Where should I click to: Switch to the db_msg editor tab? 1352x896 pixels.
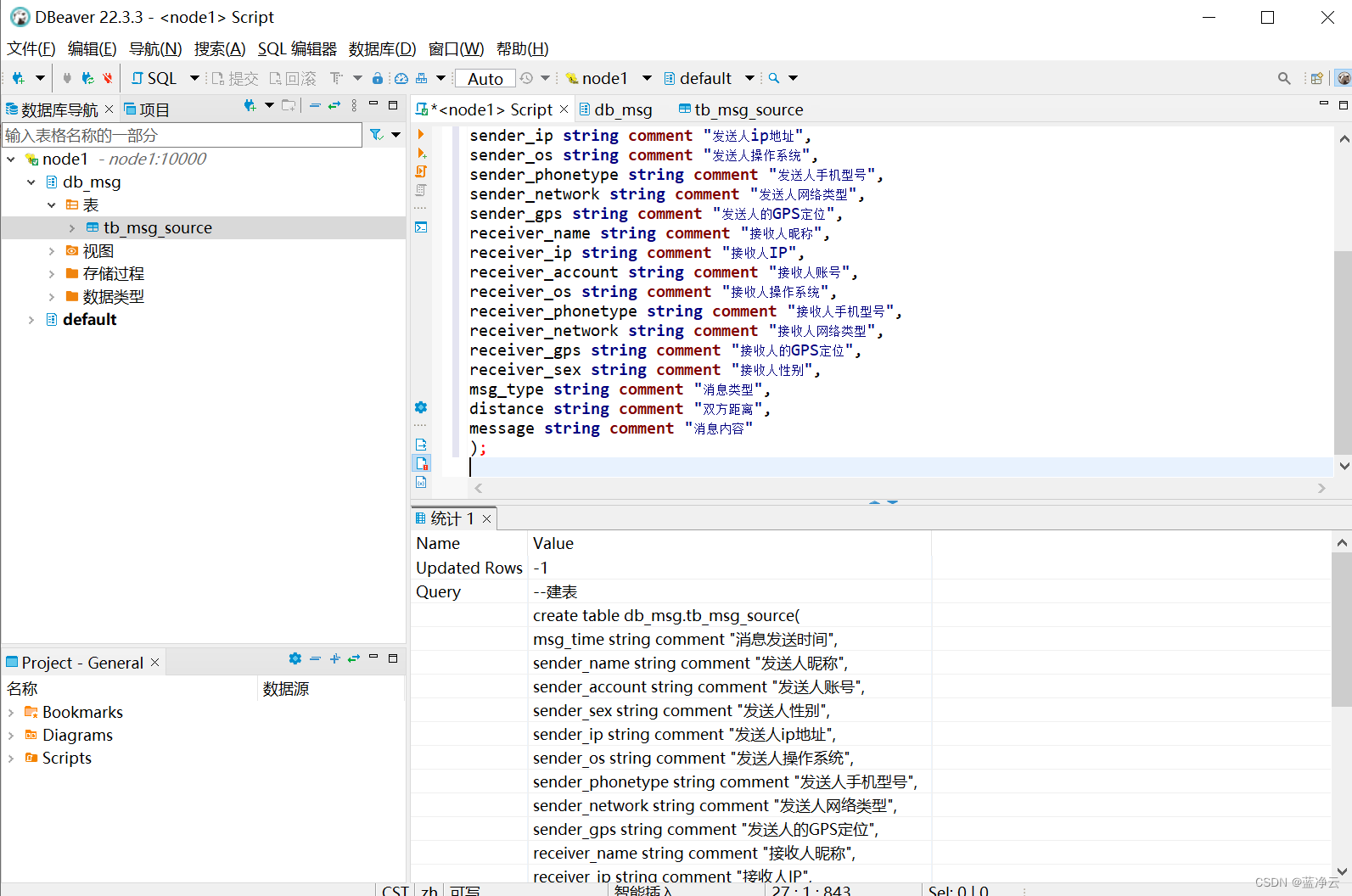616,109
